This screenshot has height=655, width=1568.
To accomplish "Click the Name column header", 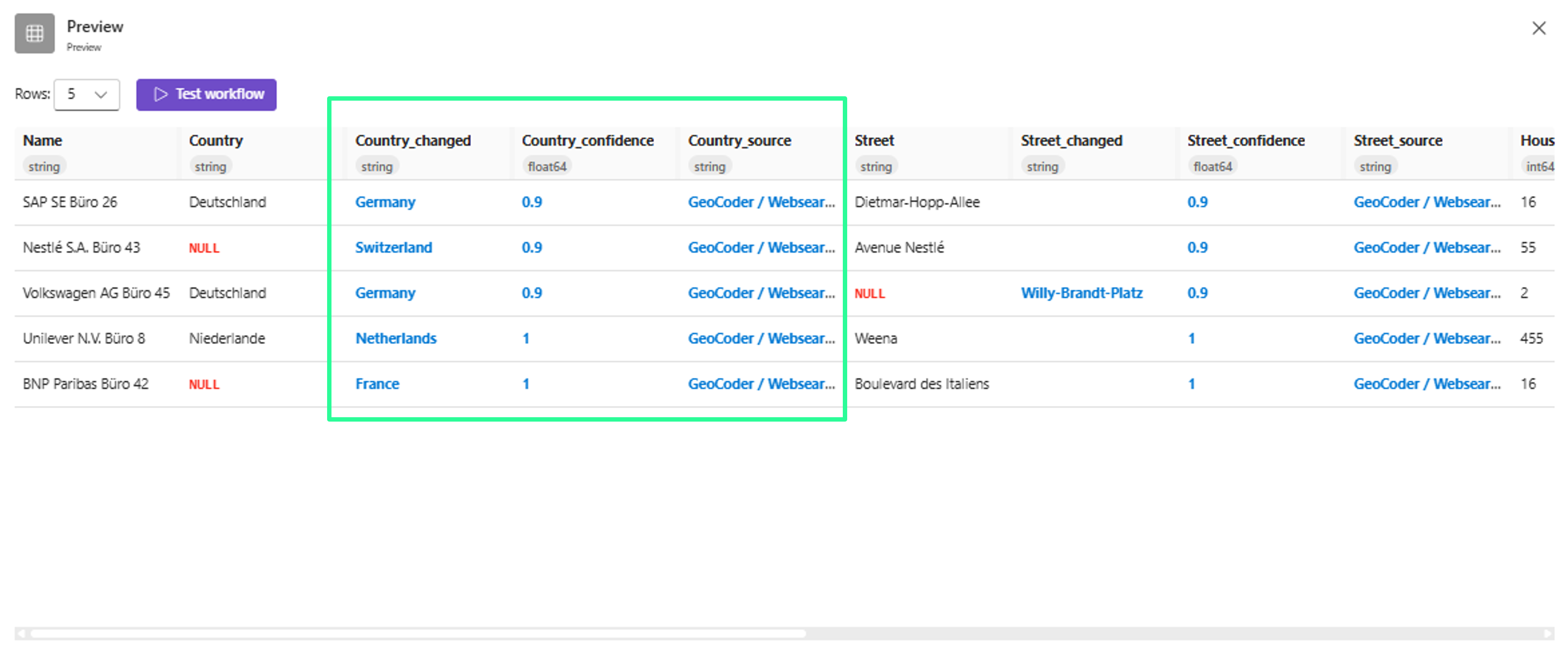I will (43, 141).
